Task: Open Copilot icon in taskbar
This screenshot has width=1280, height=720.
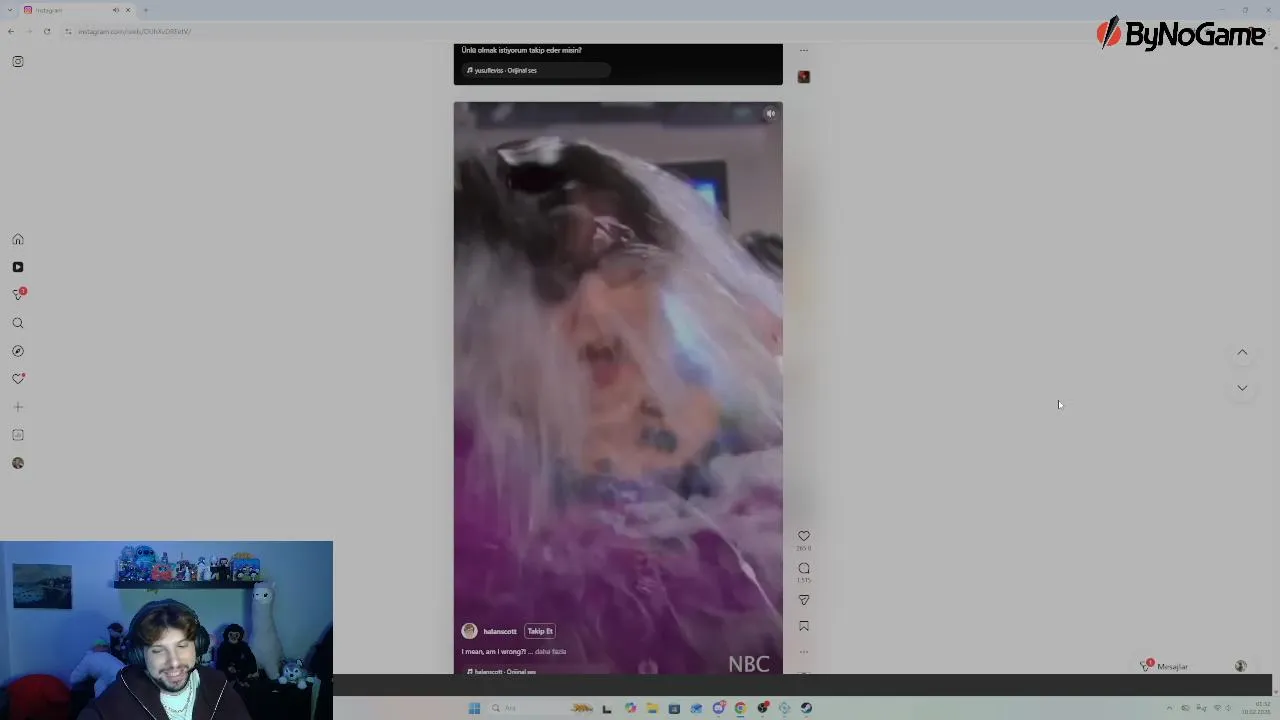Action: point(630,708)
